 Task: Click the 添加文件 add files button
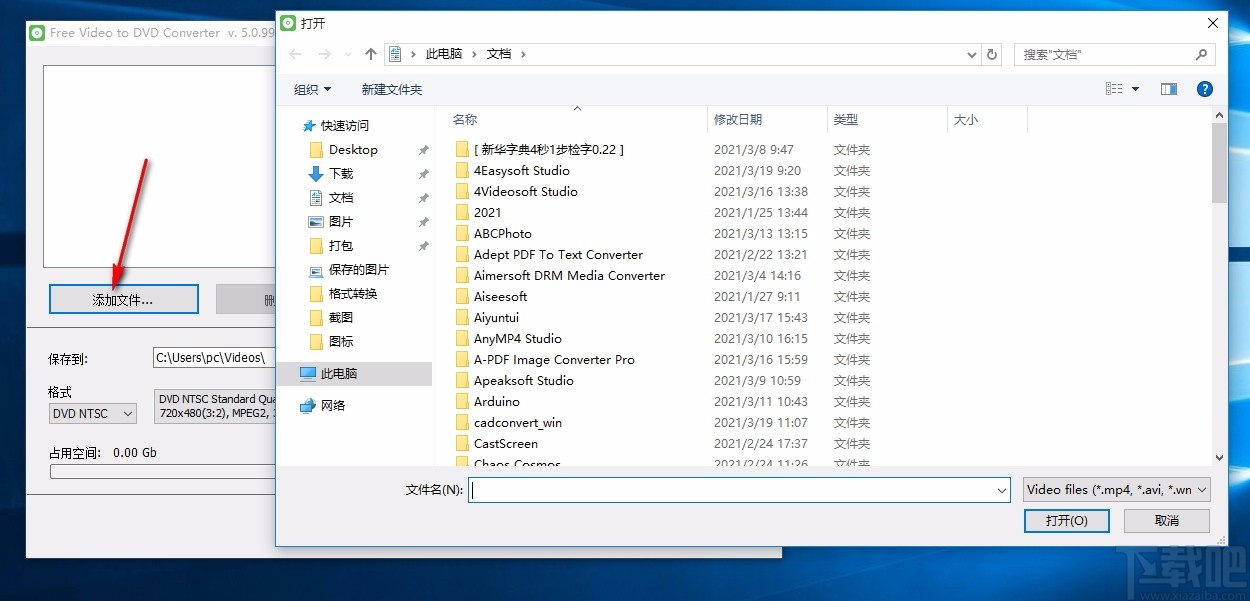(x=123, y=298)
